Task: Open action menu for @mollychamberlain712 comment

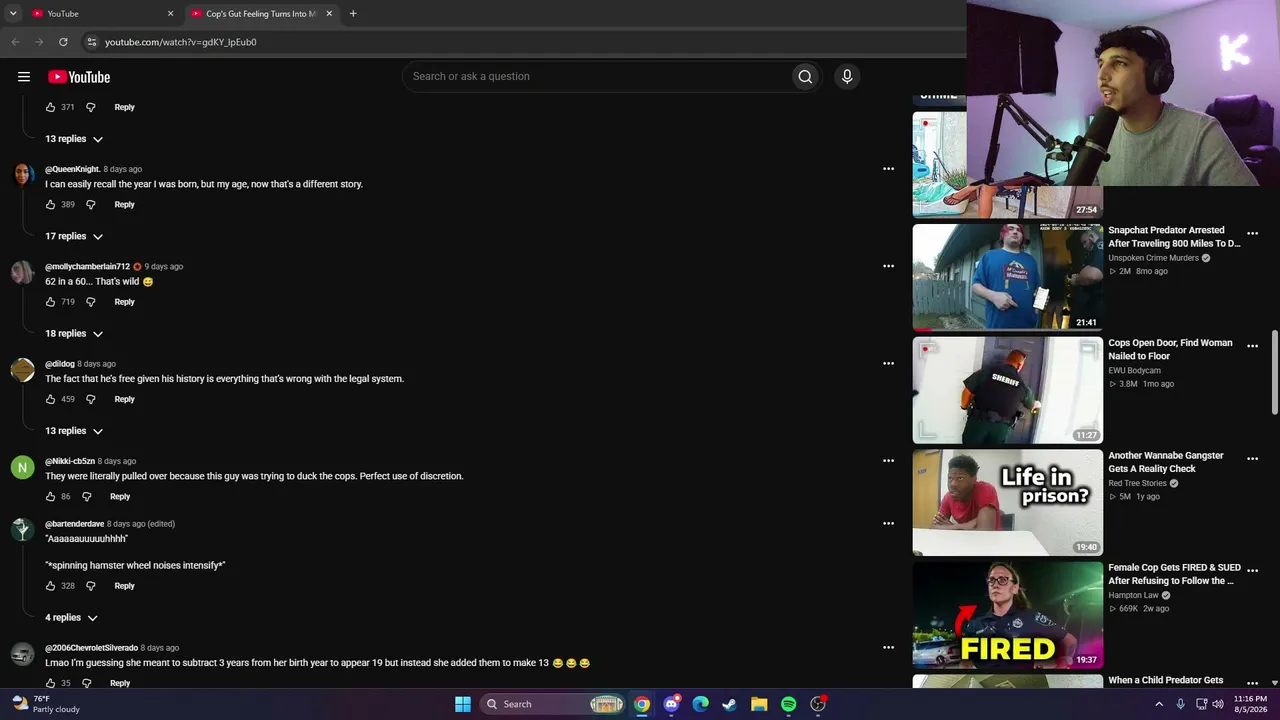Action: pyautogui.click(x=888, y=266)
